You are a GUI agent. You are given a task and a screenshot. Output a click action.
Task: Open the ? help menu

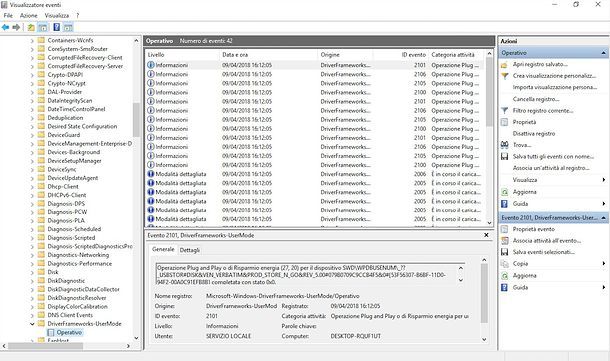pos(77,16)
